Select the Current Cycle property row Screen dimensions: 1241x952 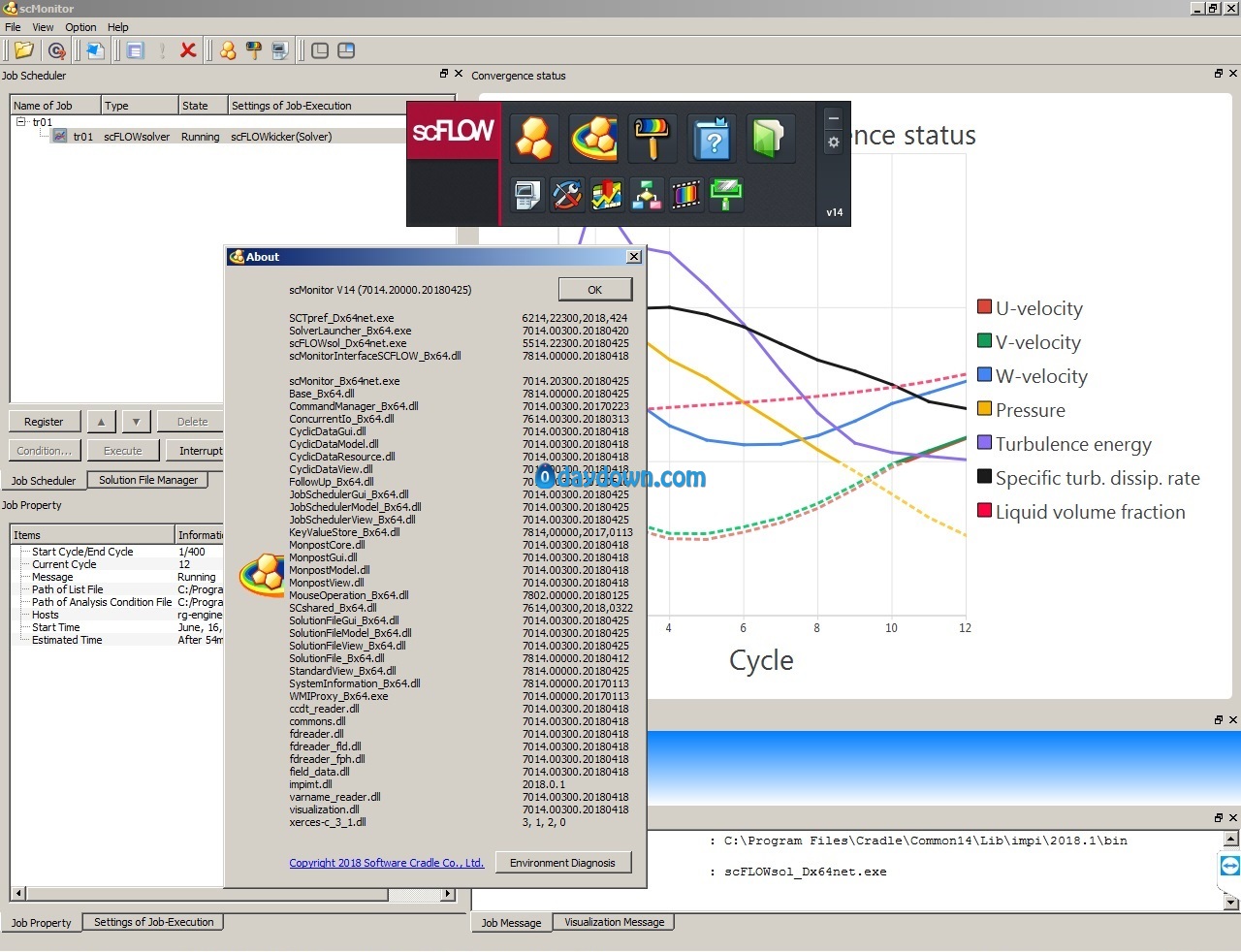pyautogui.click(x=117, y=564)
